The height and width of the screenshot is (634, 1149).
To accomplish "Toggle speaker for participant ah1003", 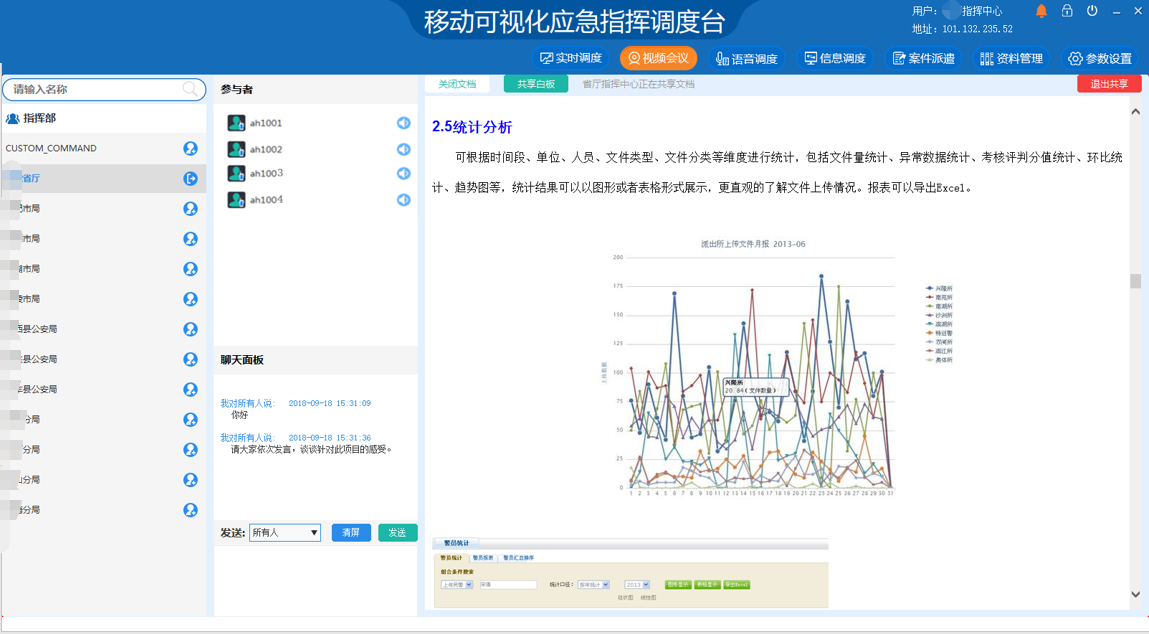I will (x=403, y=174).
